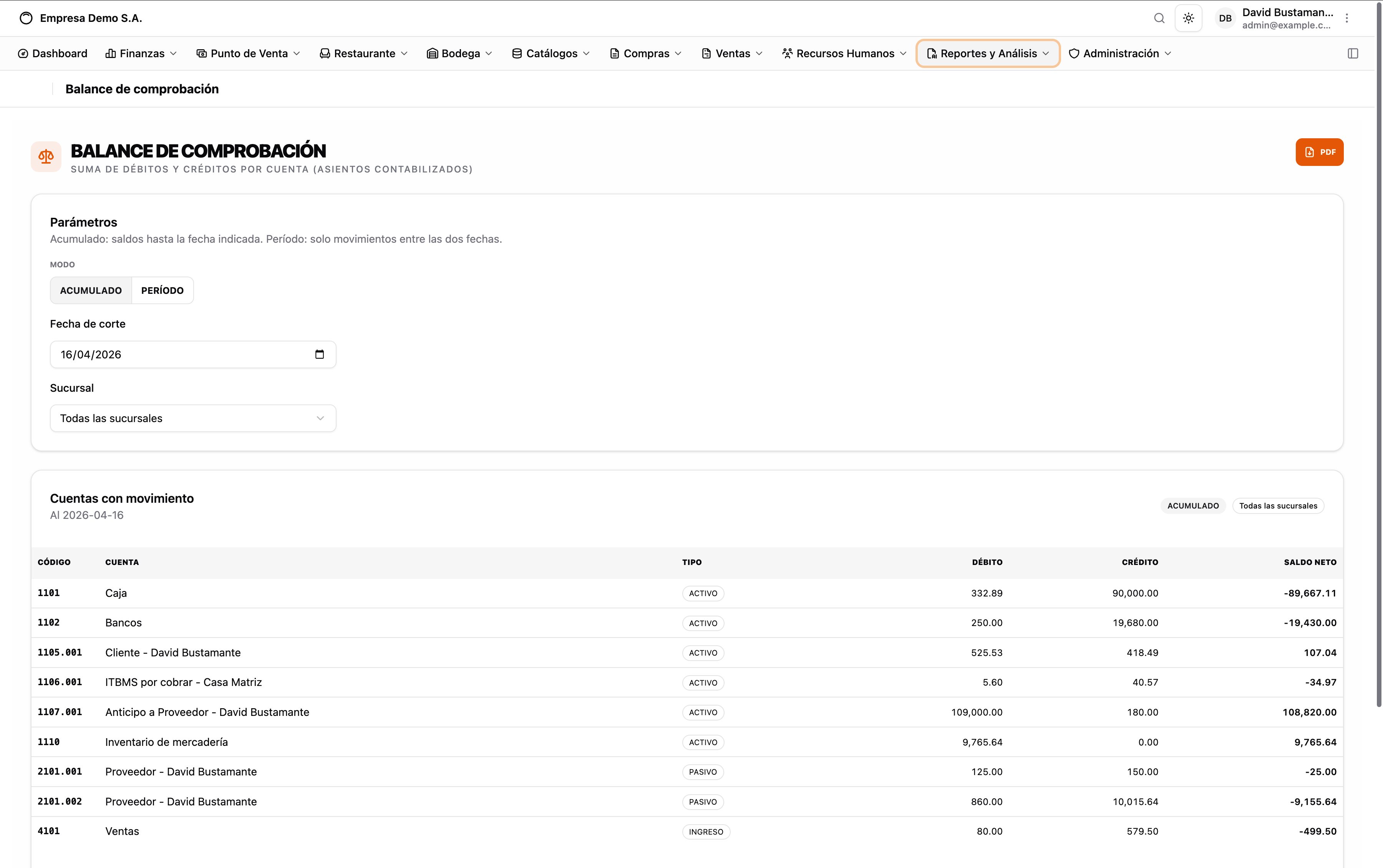Expand the Catálogos menu chevron
This screenshot has width=1383, height=868.
tap(586, 53)
